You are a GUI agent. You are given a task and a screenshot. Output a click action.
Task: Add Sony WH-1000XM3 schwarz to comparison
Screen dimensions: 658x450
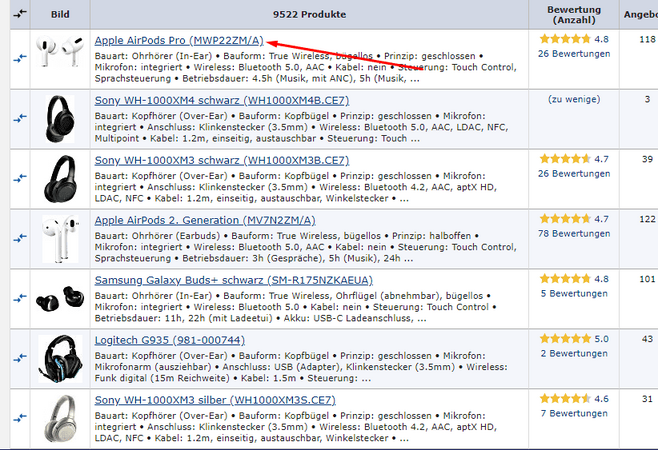[x=20, y=178]
